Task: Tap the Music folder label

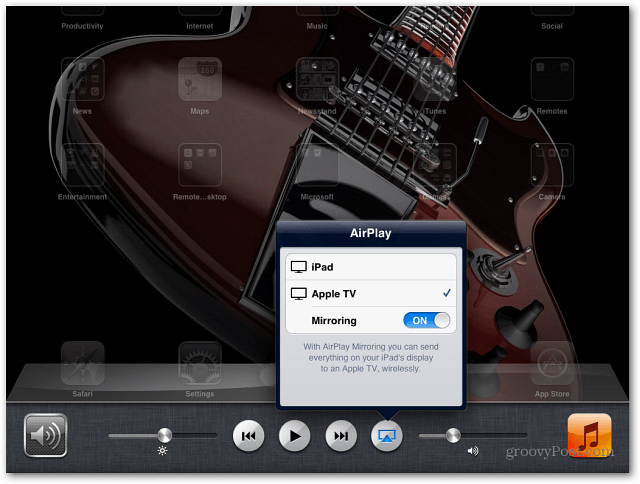Action: coord(317,26)
